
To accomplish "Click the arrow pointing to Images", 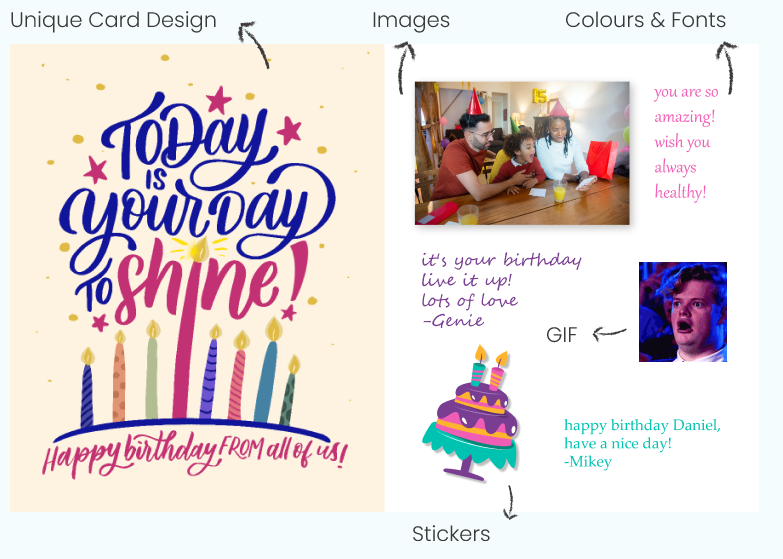I will point(404,67).
